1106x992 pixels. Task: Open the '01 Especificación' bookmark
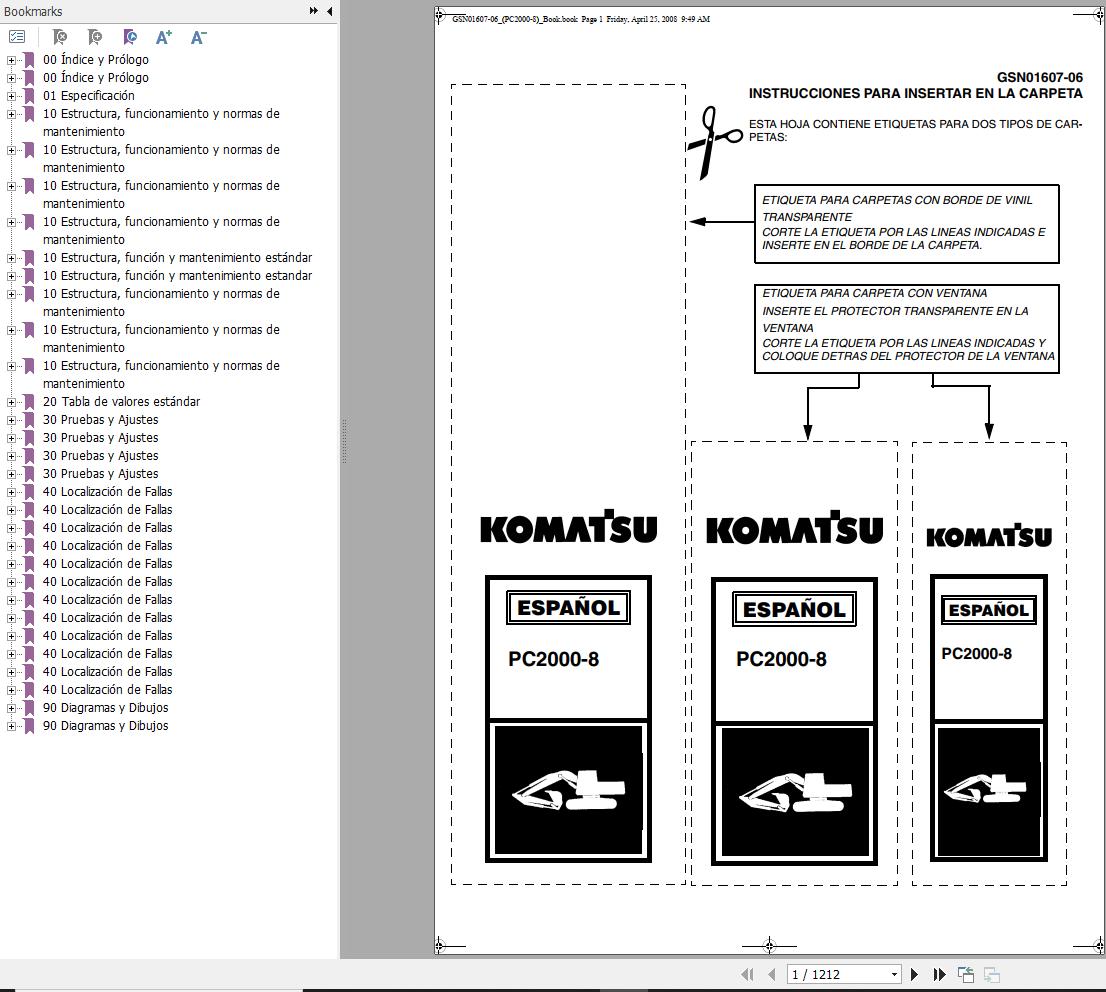point(89,96)
